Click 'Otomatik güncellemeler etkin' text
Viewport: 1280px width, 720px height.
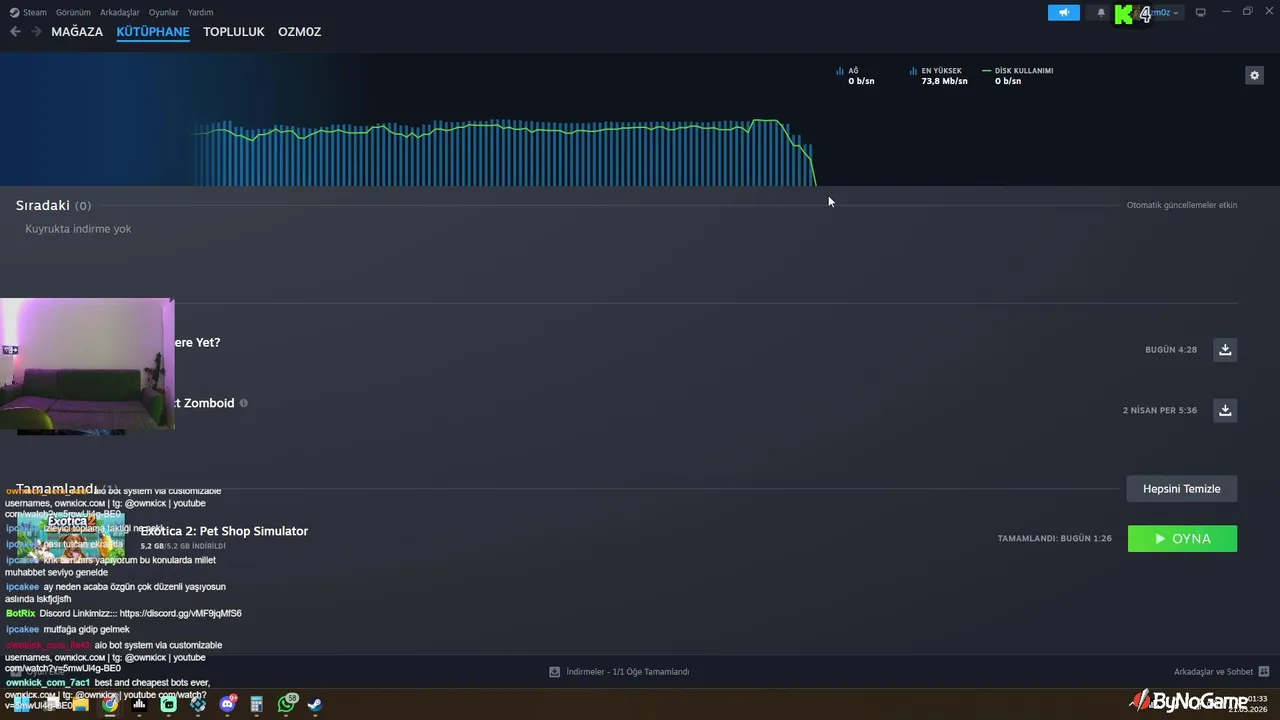coord(1182,205)
